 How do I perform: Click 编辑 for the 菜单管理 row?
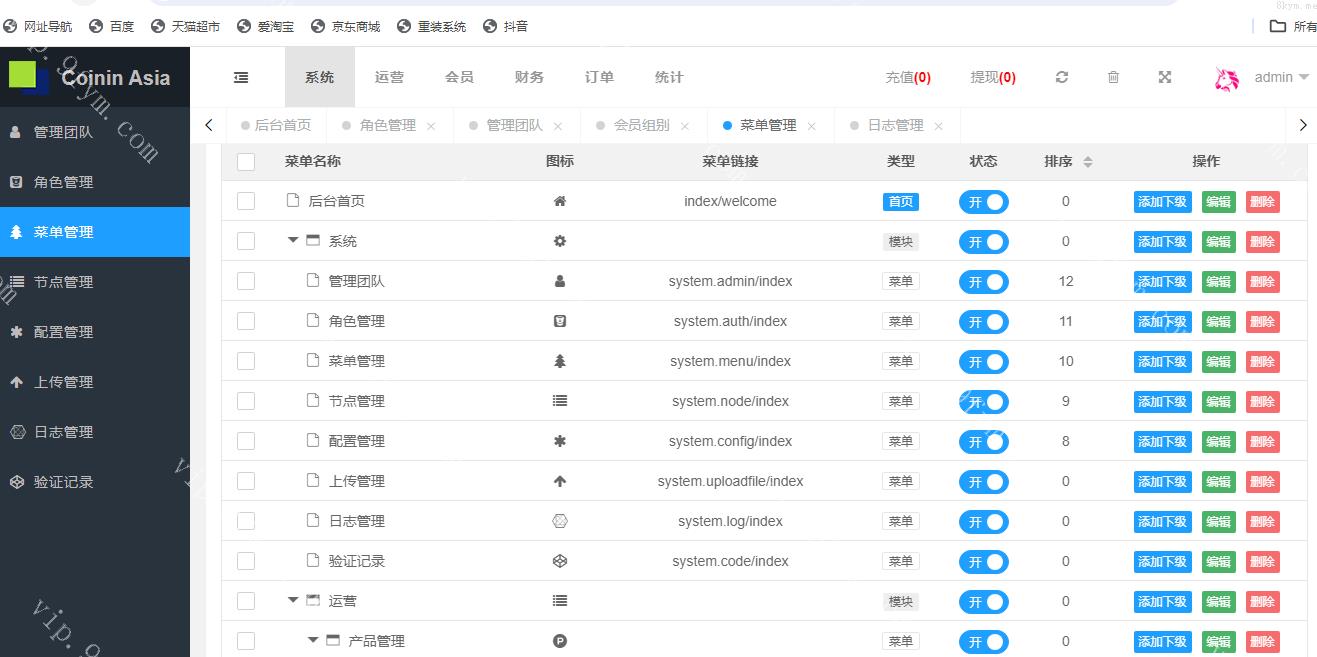[x=1218, y=361]
